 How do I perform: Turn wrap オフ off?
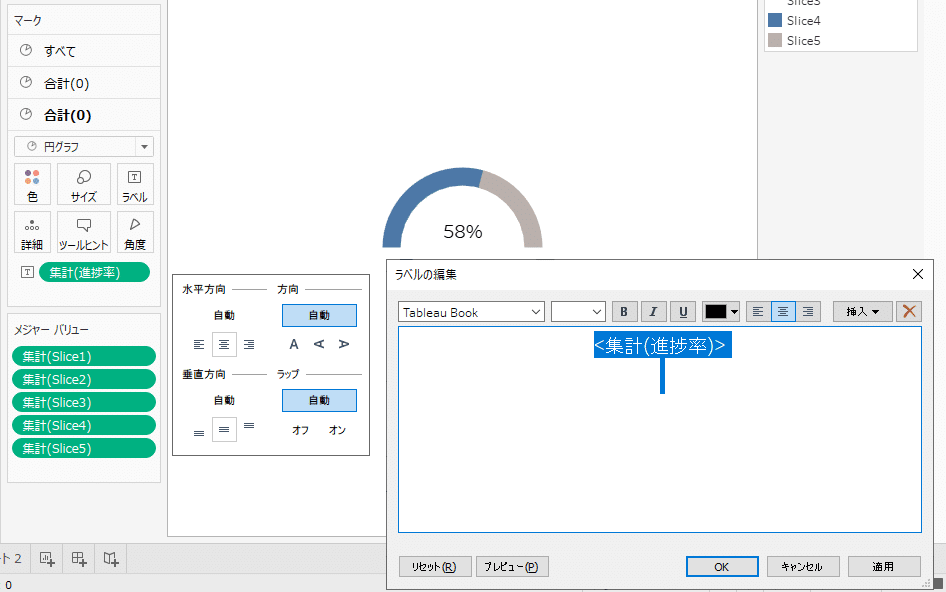[x=300, y=430]
